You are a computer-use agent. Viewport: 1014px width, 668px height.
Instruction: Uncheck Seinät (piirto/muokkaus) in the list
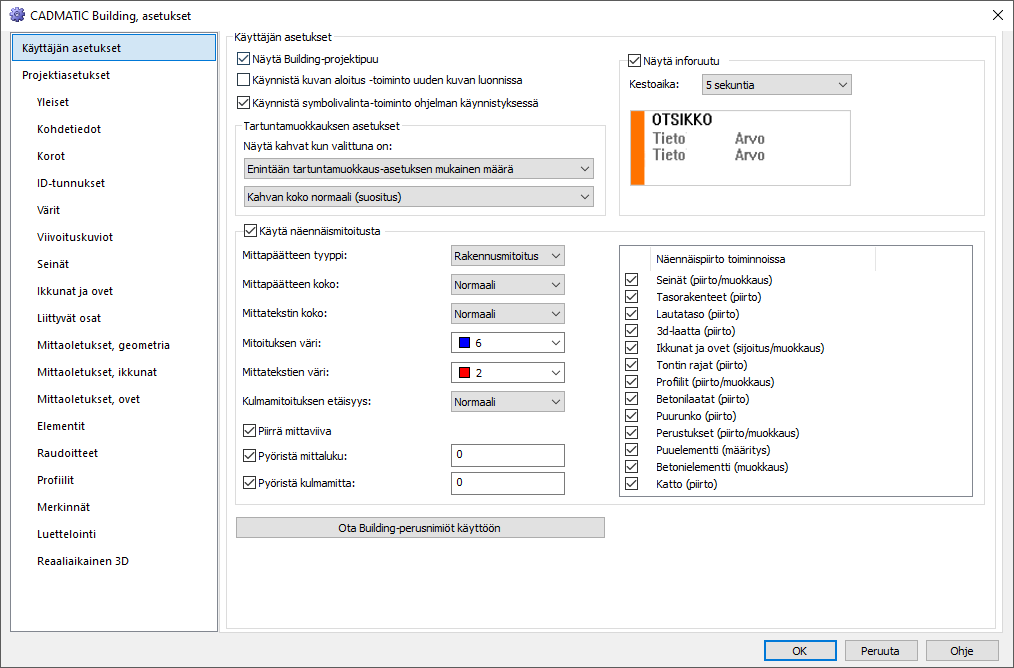pyautogui.click(x=631, y=280)
